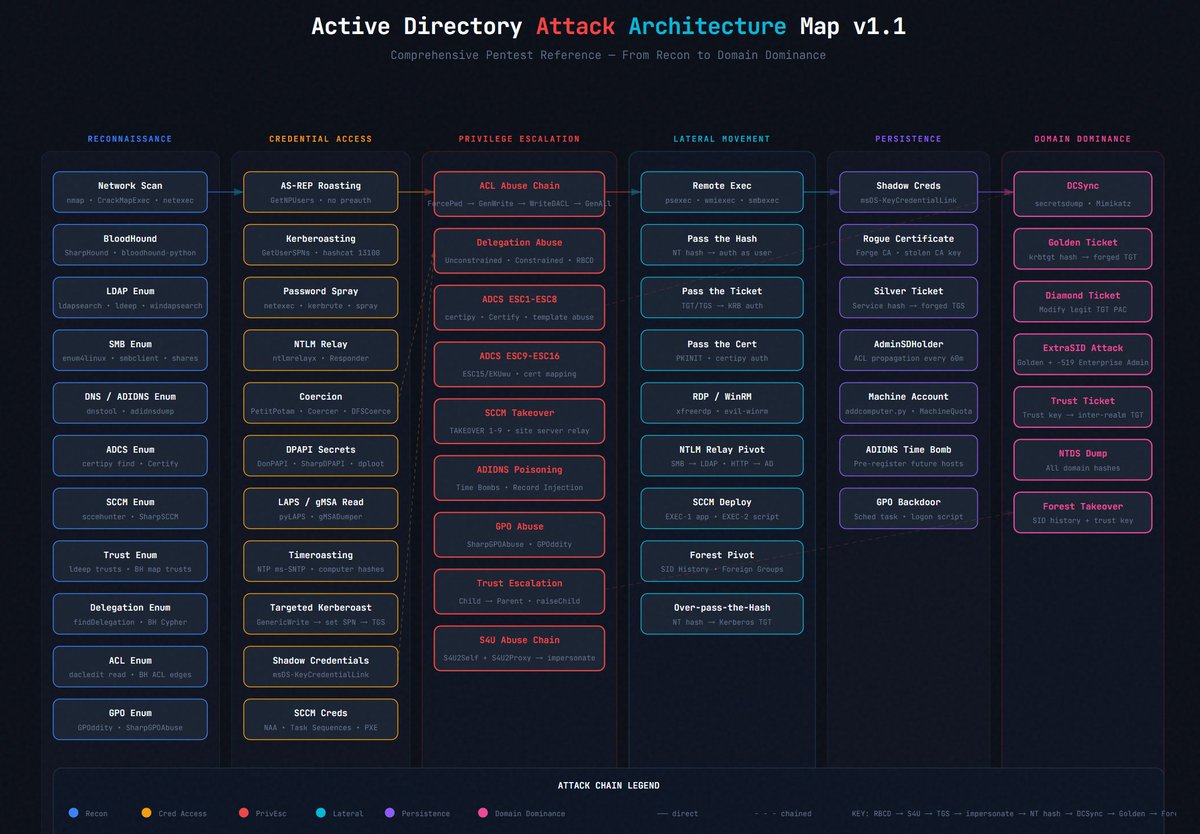Expand the ACL Abuse Chain card
Screen dimensions: 1200x834
(519, 192)
